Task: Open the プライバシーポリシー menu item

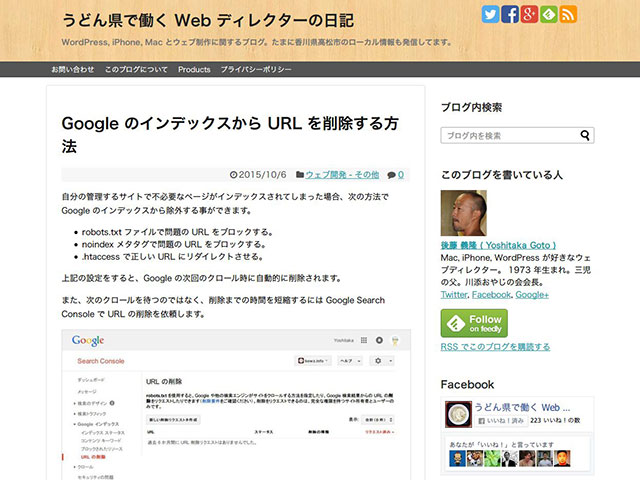Action: 256,69
